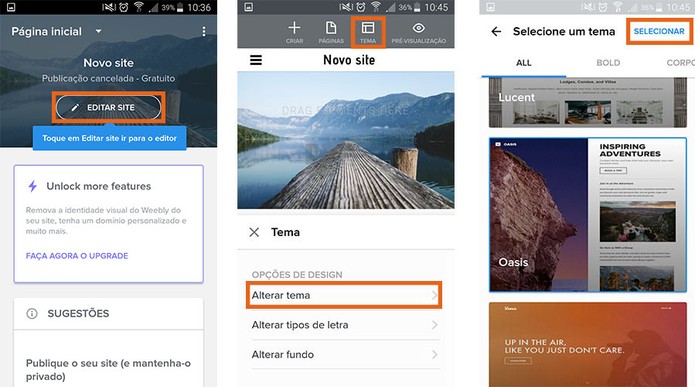Tap Publique o seu site suggestion

coord(108,370)
